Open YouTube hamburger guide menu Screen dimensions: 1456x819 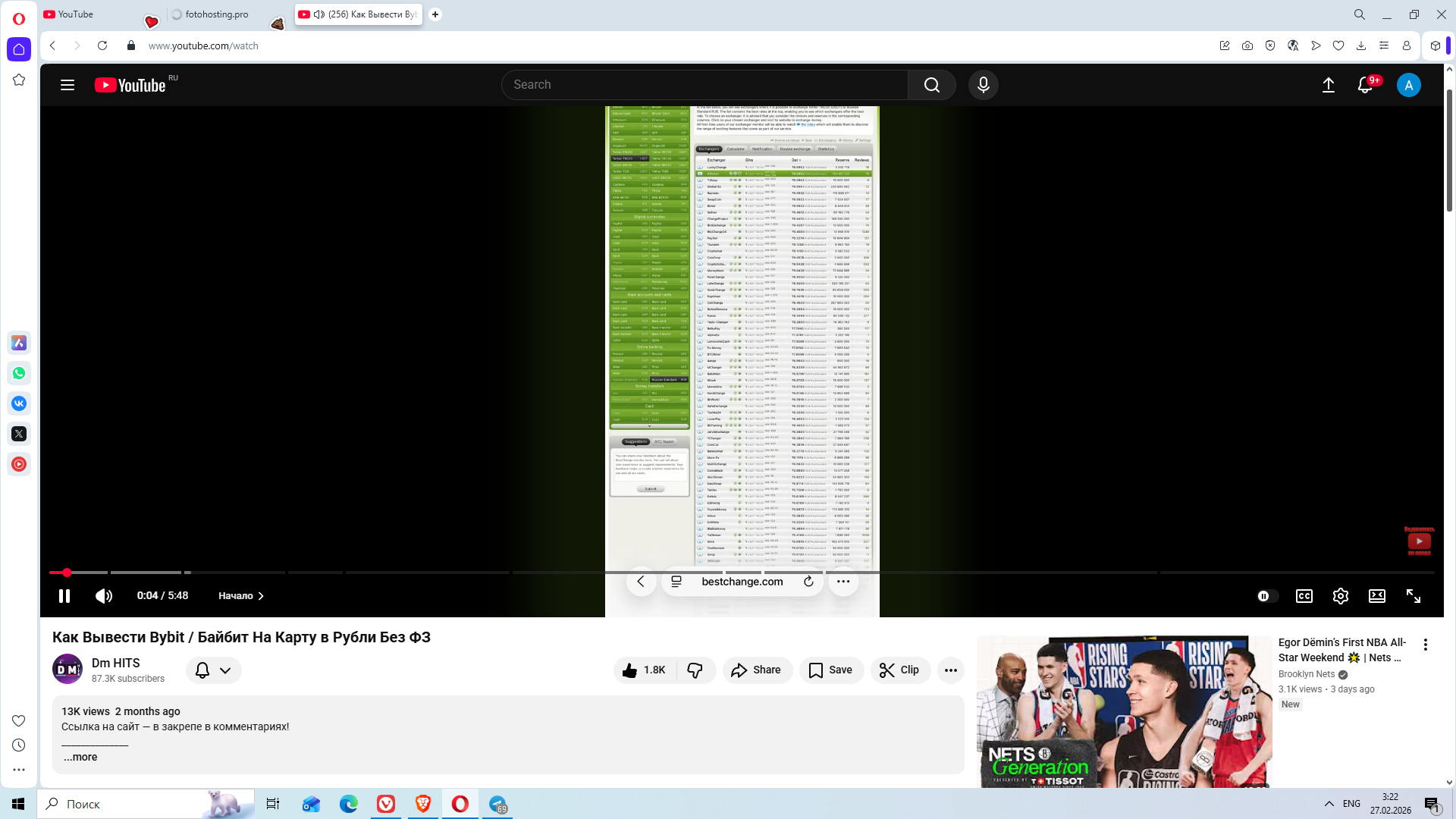click(x=67, y=85)
